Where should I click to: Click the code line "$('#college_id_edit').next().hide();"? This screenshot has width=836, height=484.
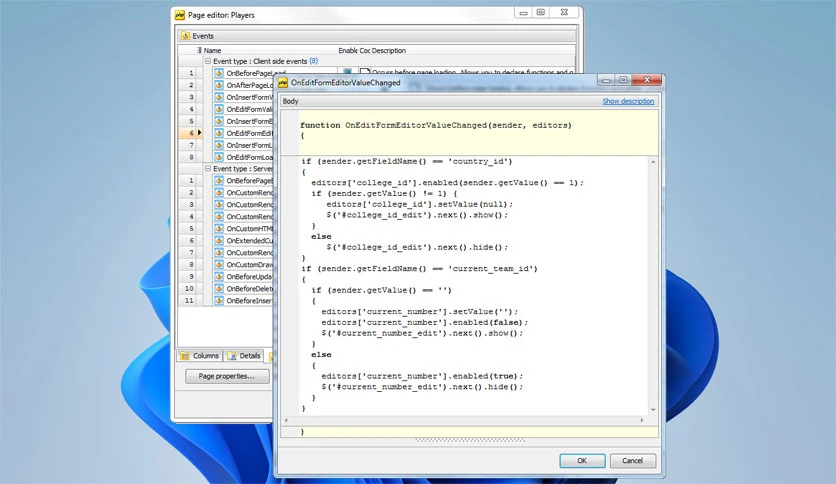[417, 247]
